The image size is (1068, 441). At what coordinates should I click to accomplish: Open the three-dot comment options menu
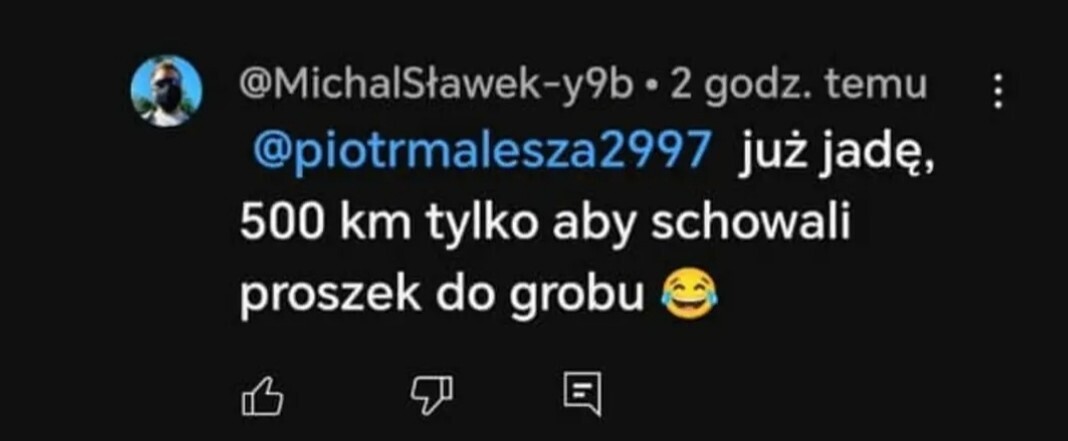tap(998, 91)
